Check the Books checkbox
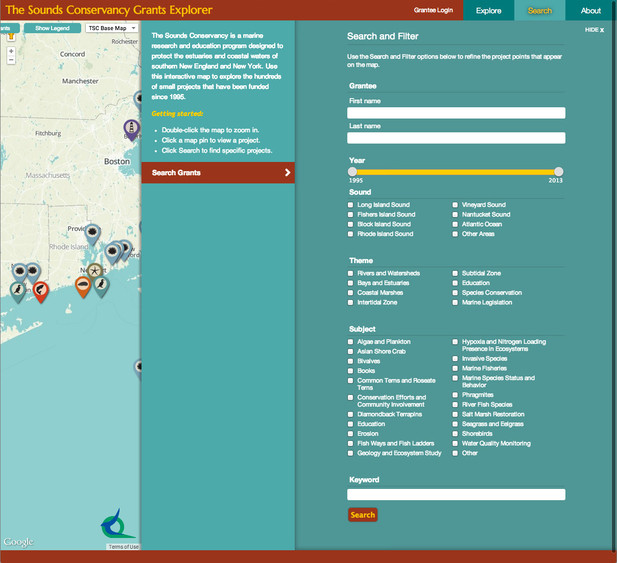This screenshot has width=617, height=563. tap(350, 371)
